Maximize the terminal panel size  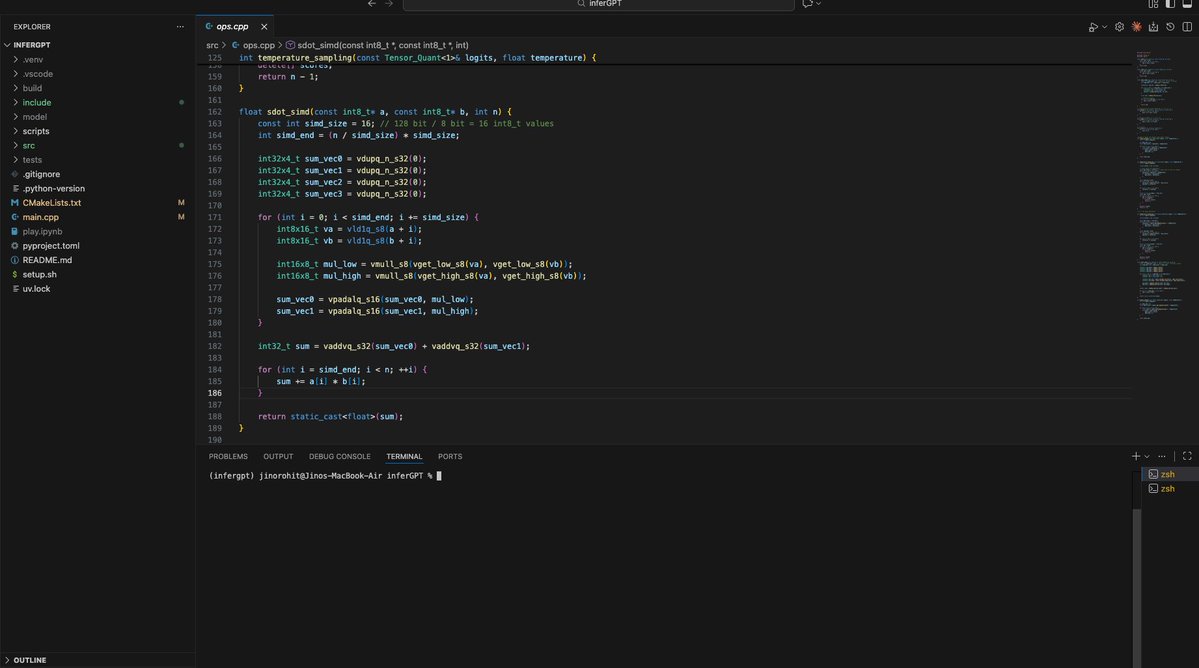1187,456
